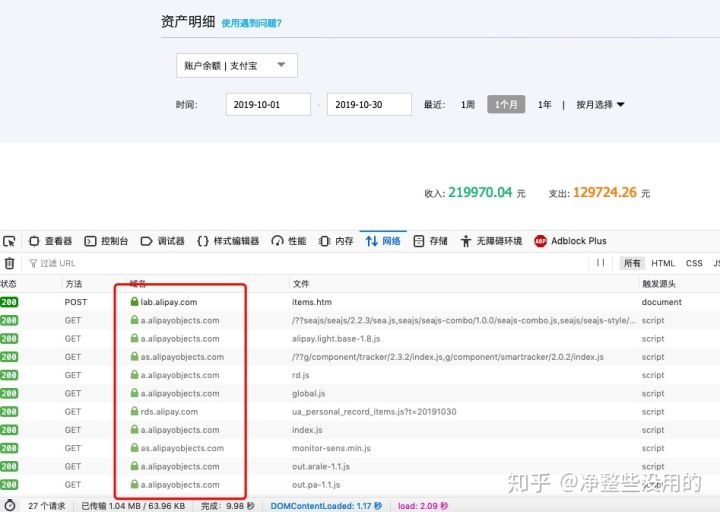Select the rd.js request row
Screen dimensions: 720x512
[x=360, y=375]
